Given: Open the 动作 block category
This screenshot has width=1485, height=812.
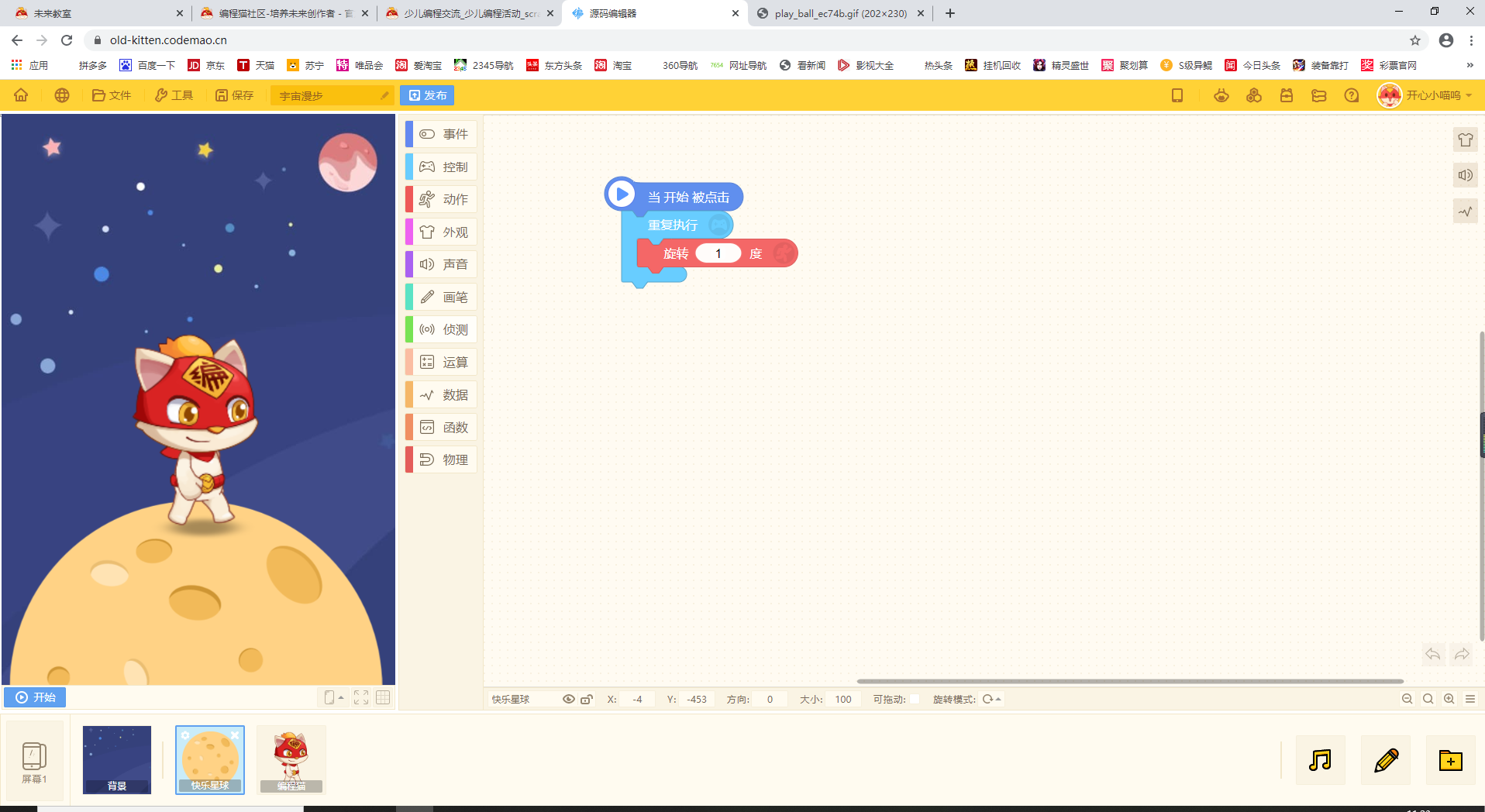Looking at the screenshot, I should coord(442,199).
